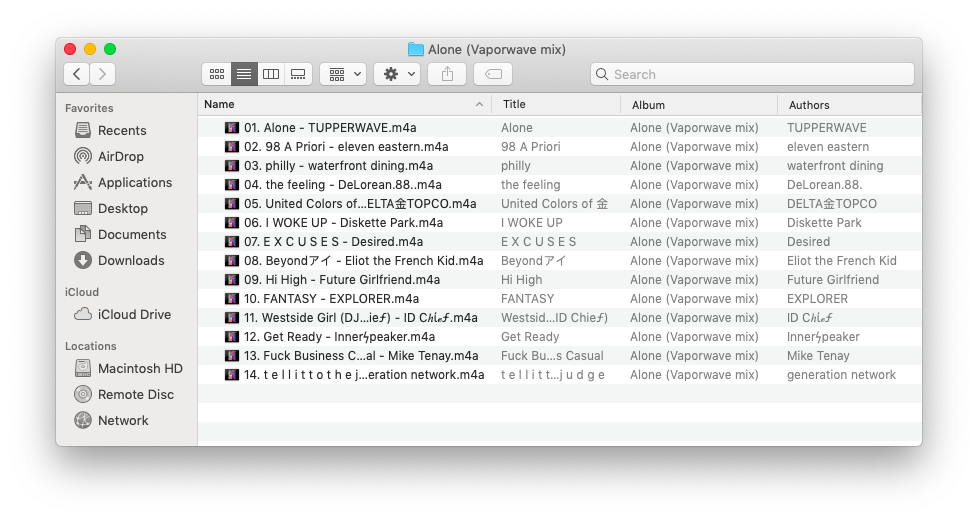Select file 14. tell it to the judge
The width and height of the screenshot is (978, 520).
point(364,375)
